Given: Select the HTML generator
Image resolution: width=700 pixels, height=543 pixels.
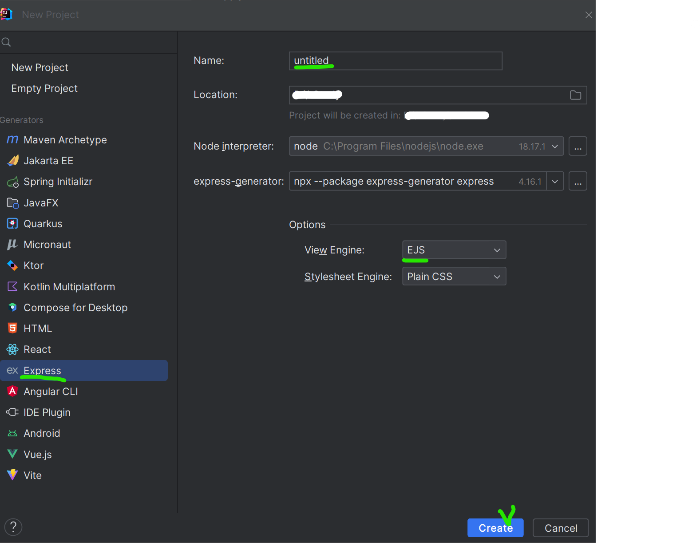Looking at the screenshot, I should coord(38,329).
